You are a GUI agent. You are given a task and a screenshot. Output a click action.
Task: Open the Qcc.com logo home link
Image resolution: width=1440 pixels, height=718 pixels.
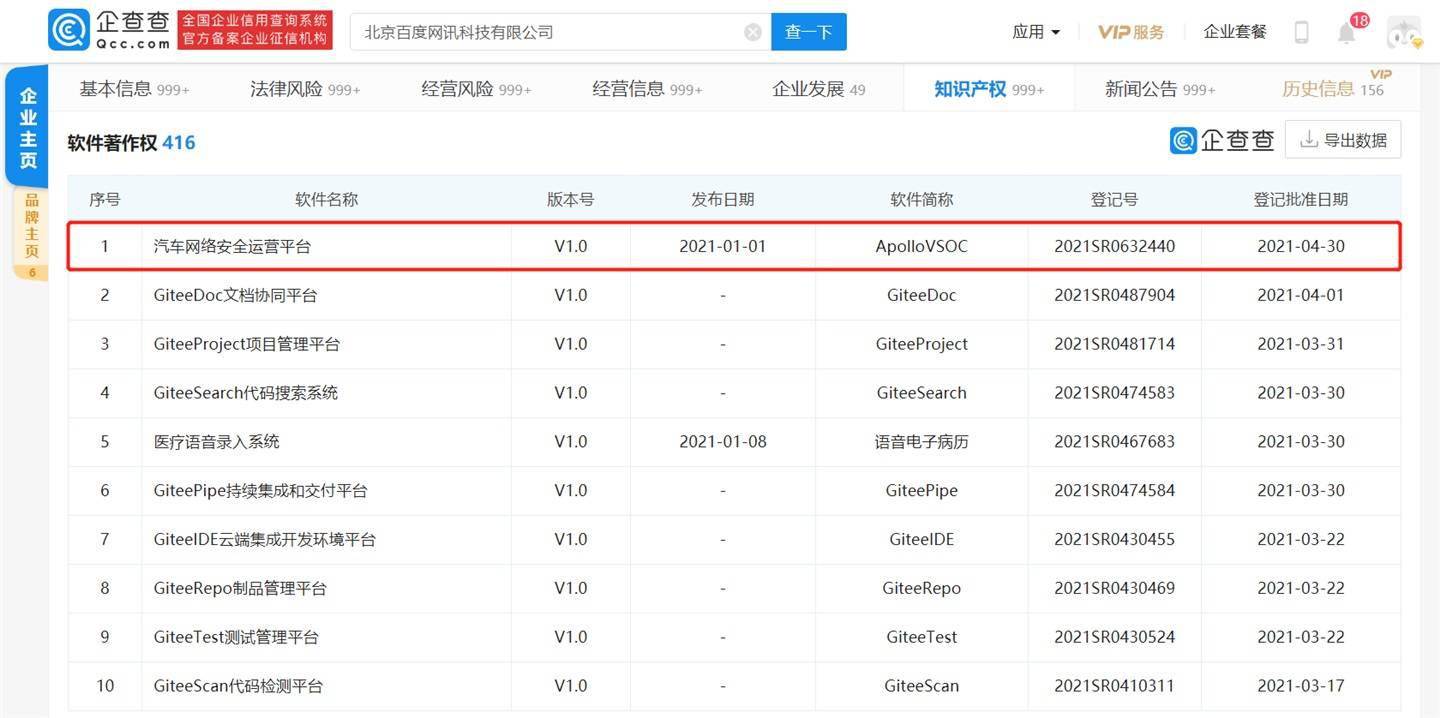click(110, 31)
